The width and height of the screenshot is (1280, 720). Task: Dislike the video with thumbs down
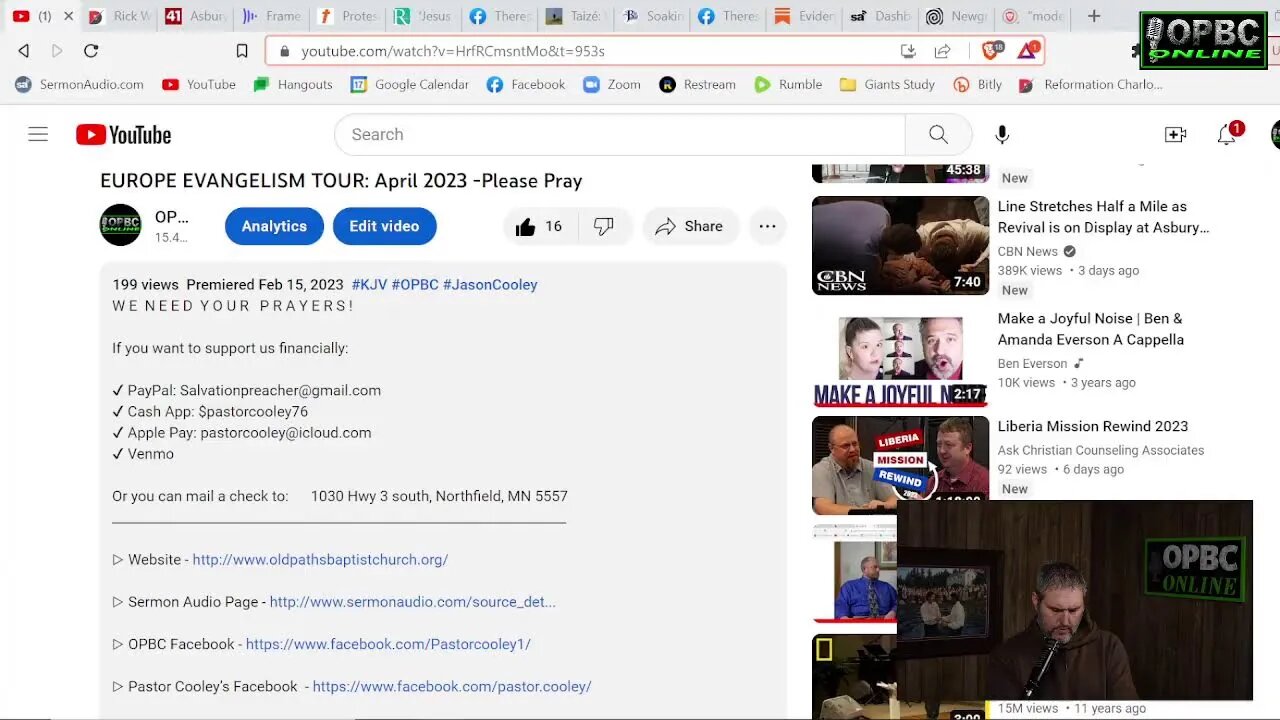(x=604, y=227)
